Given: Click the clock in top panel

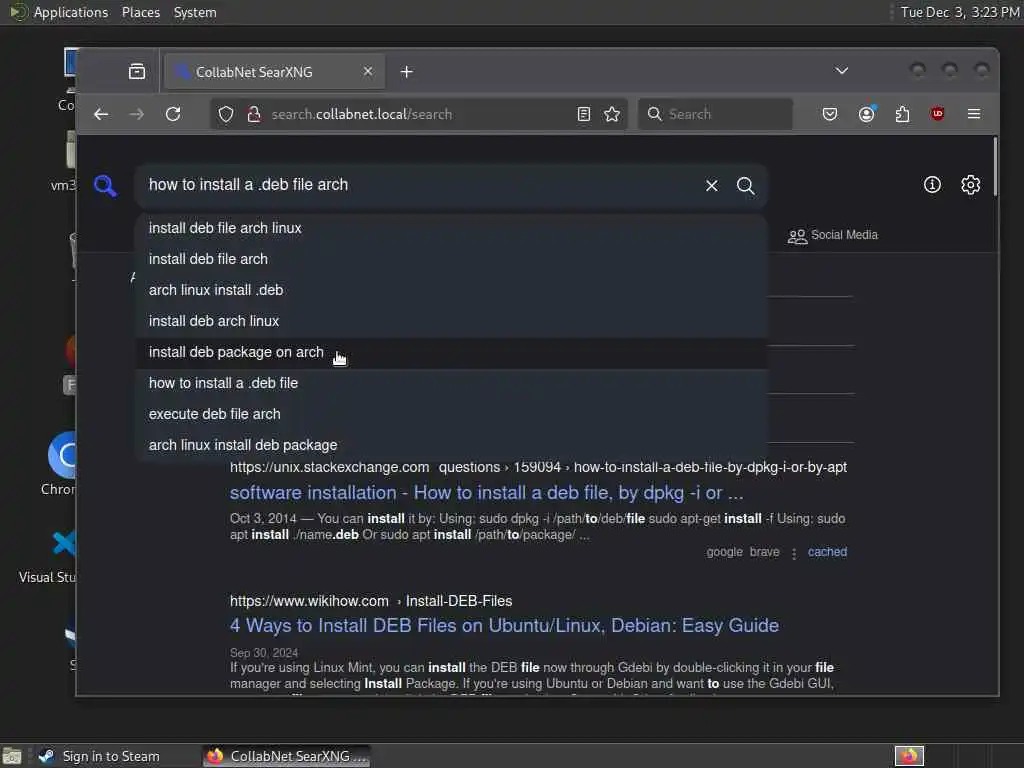Looking at the screenshot, I should [x=960, y=12].
